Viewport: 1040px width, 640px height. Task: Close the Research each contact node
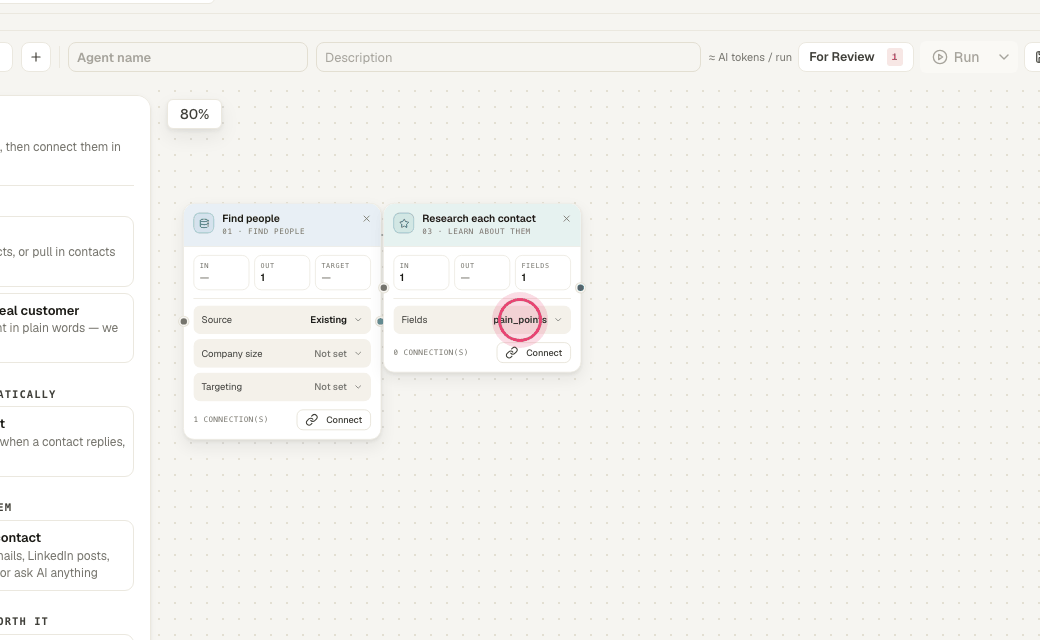[566, 219]
